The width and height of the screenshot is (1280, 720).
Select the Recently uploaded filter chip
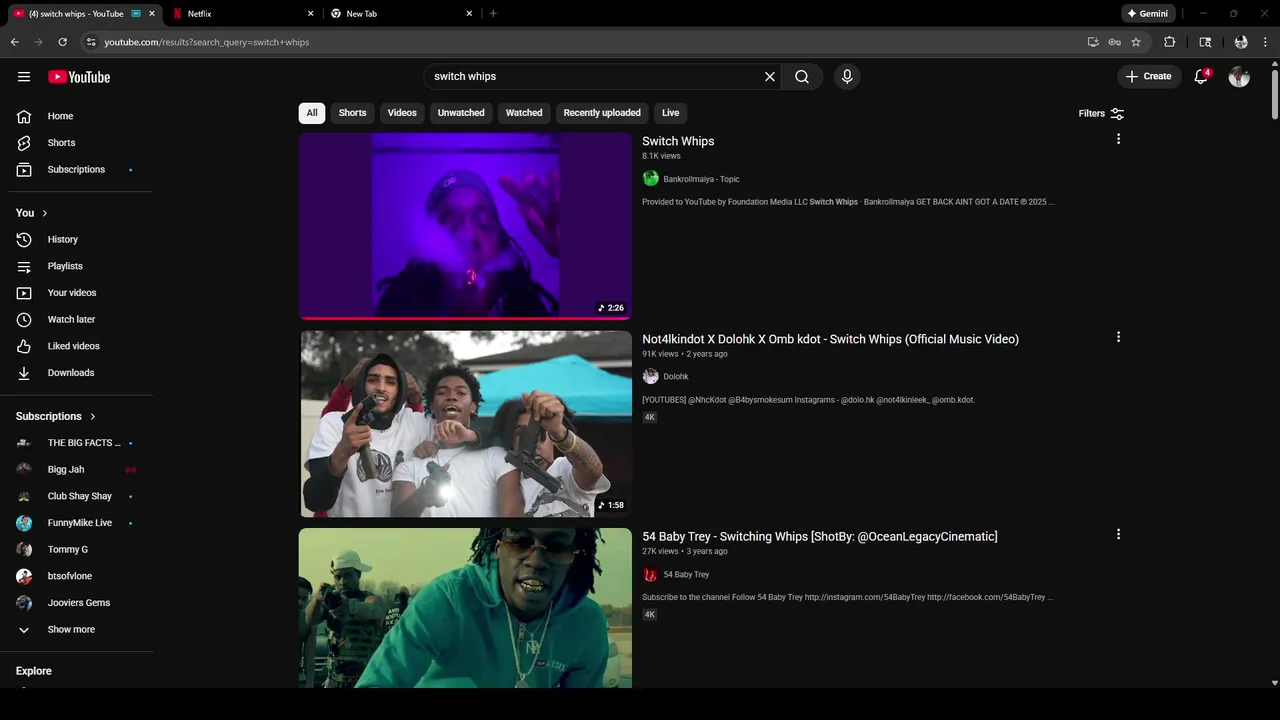pyautogui.click(x=602, y=113)
